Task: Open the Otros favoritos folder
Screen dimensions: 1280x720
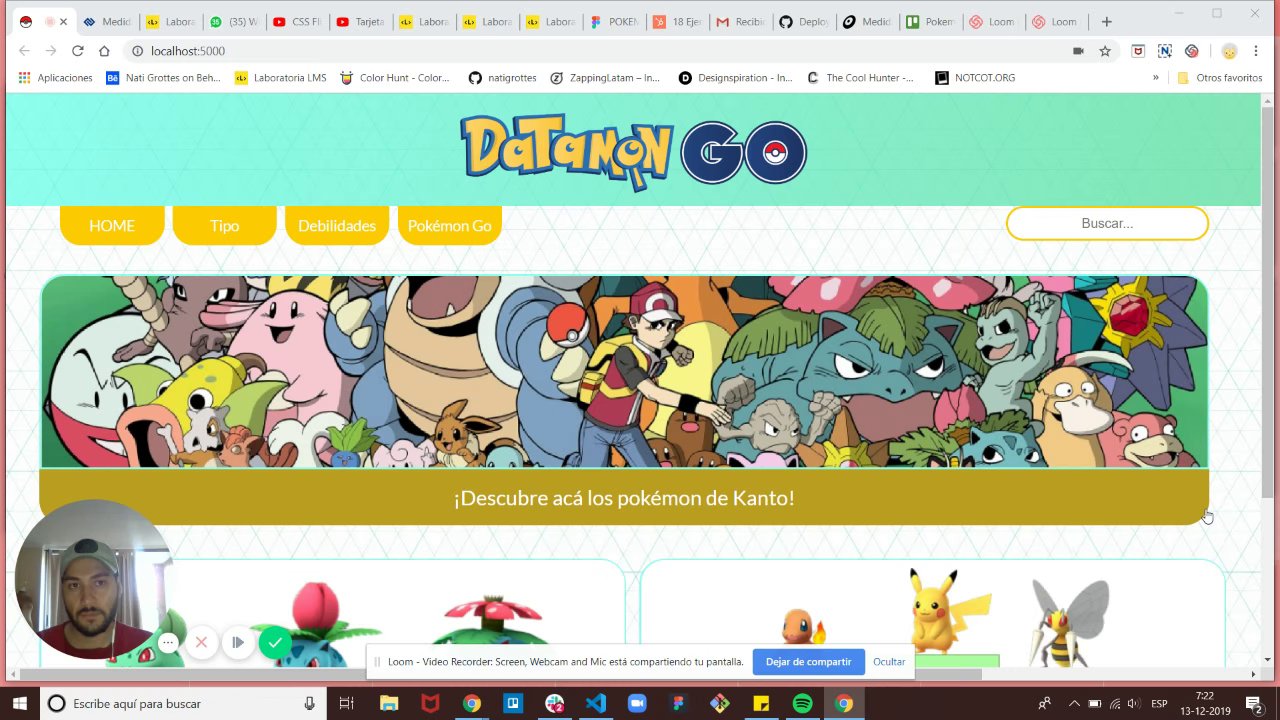Action: coord(1219,77)
